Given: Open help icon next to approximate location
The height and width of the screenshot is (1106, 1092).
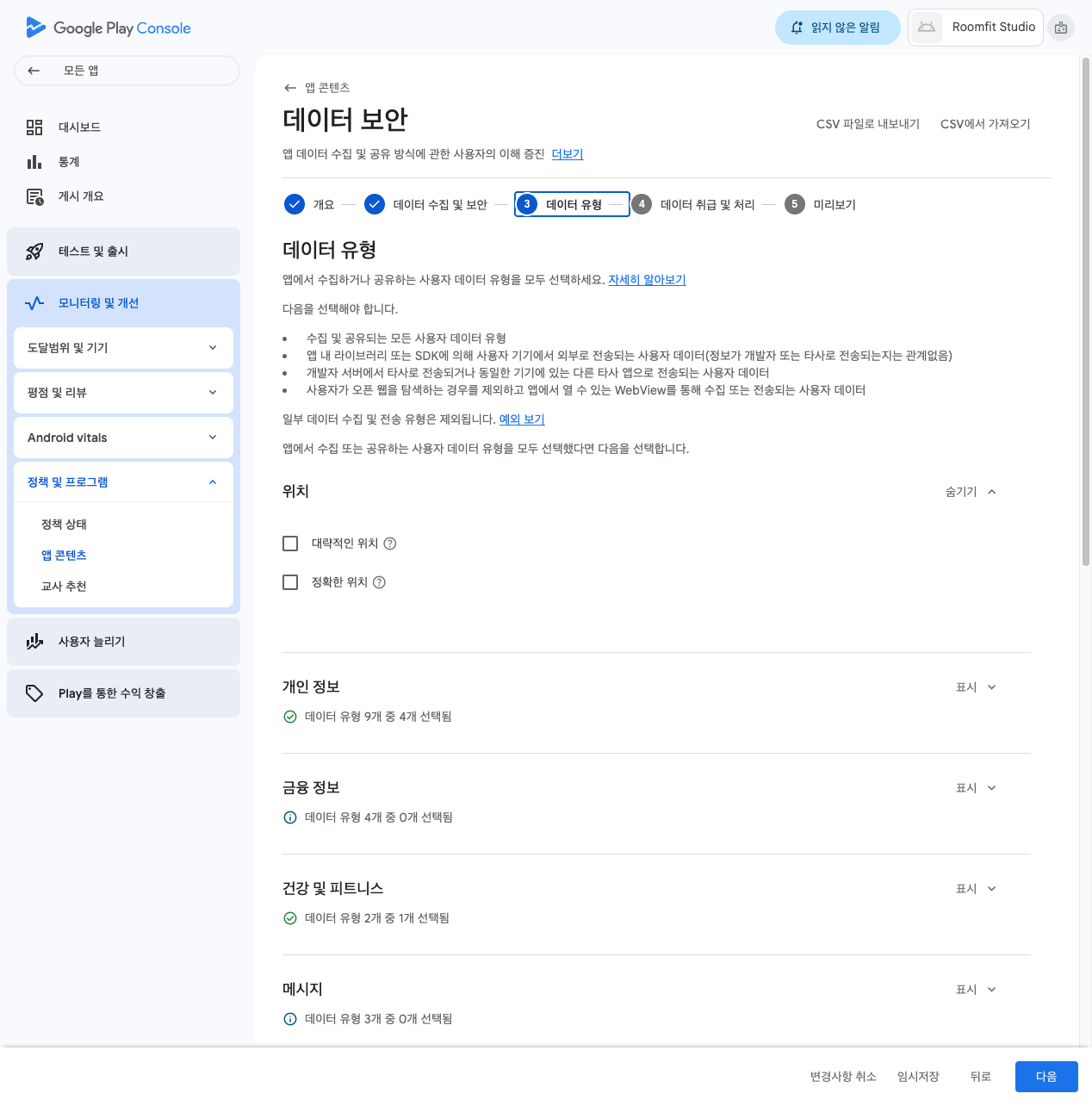Looking at the screenshot, I should [x=390, y=544].
